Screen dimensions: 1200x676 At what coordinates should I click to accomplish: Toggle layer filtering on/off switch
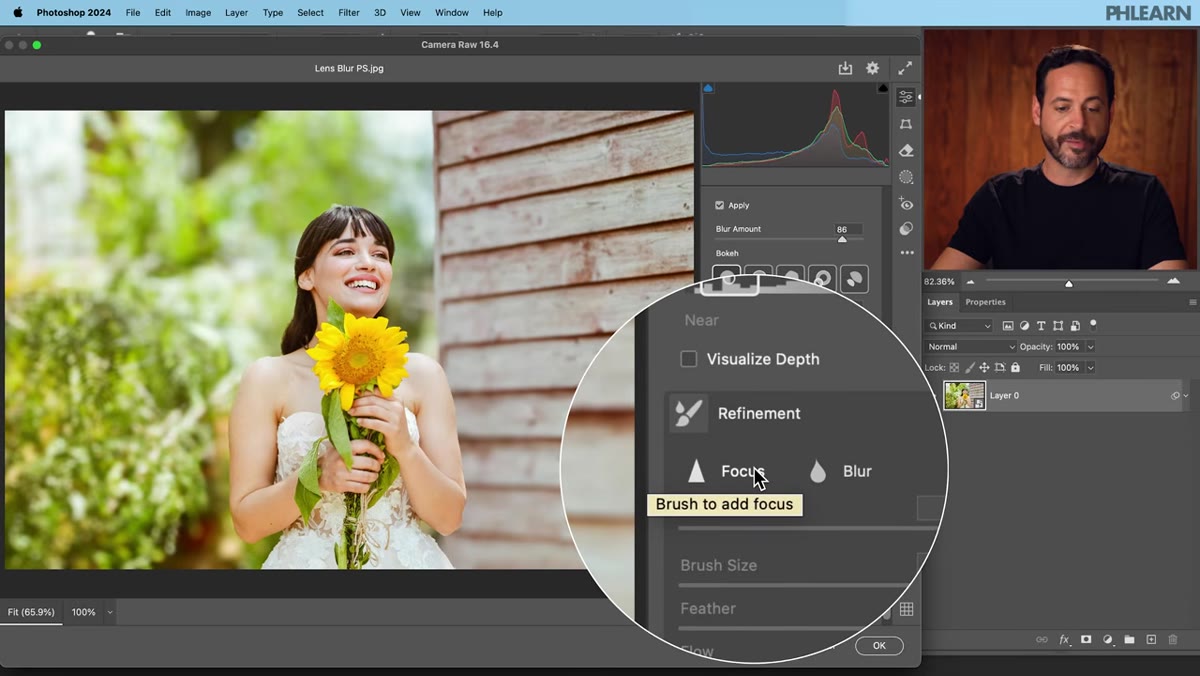[x=1093, y=324]
